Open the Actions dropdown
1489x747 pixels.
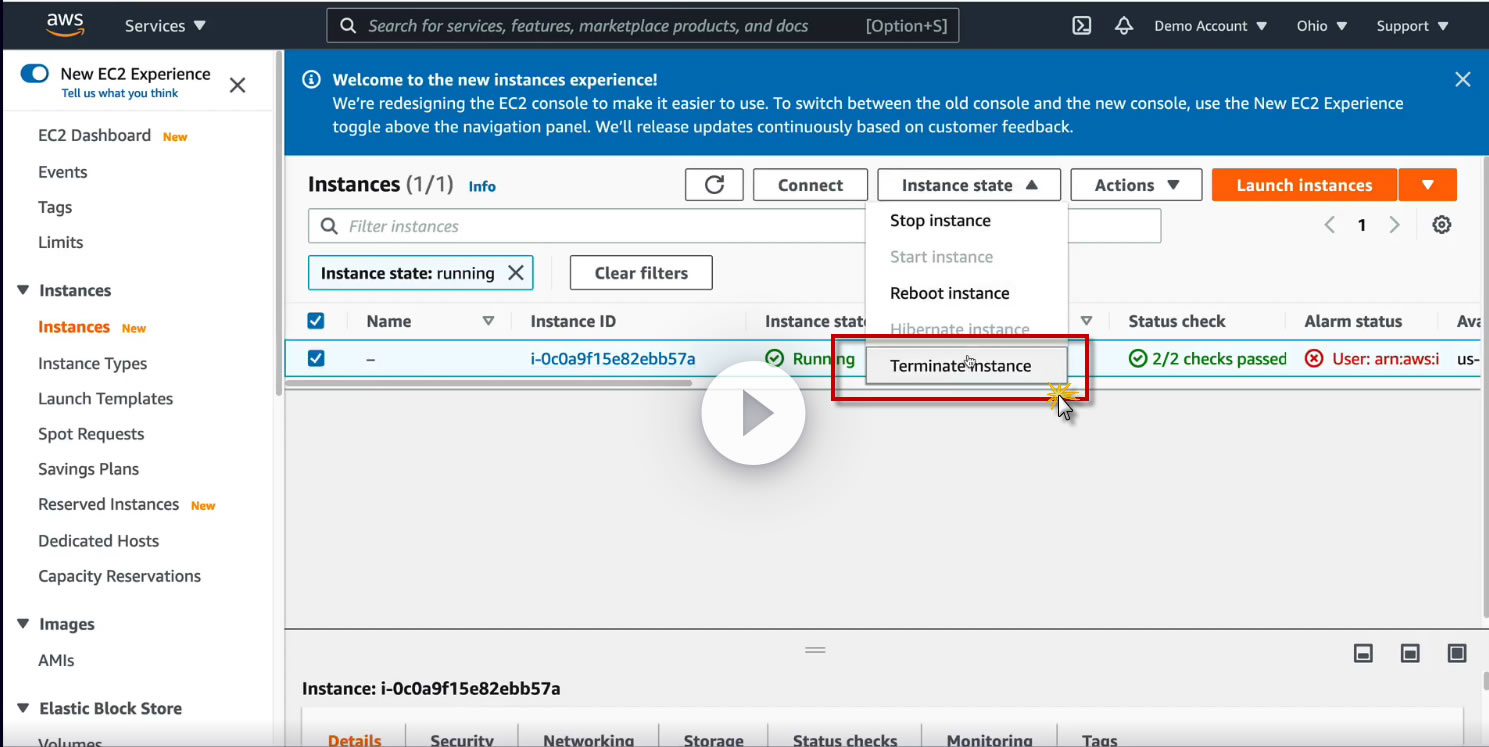point(1137,185)
